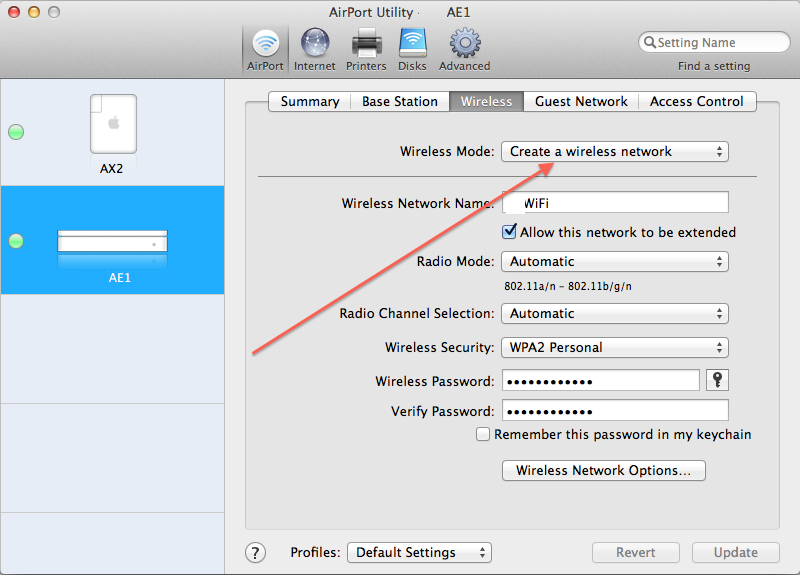Minimize the AirPort Utility window
The height and width of the screenshot is (575, 800).
pyautogui.click(x=34, y=12)
